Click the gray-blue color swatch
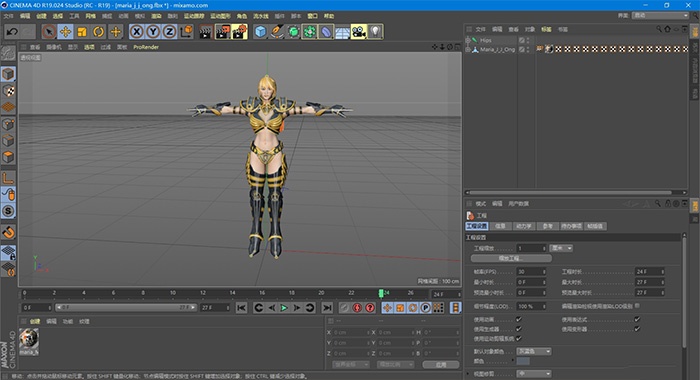This screenshot has height=380, width=700. click(x=523, y=361)
